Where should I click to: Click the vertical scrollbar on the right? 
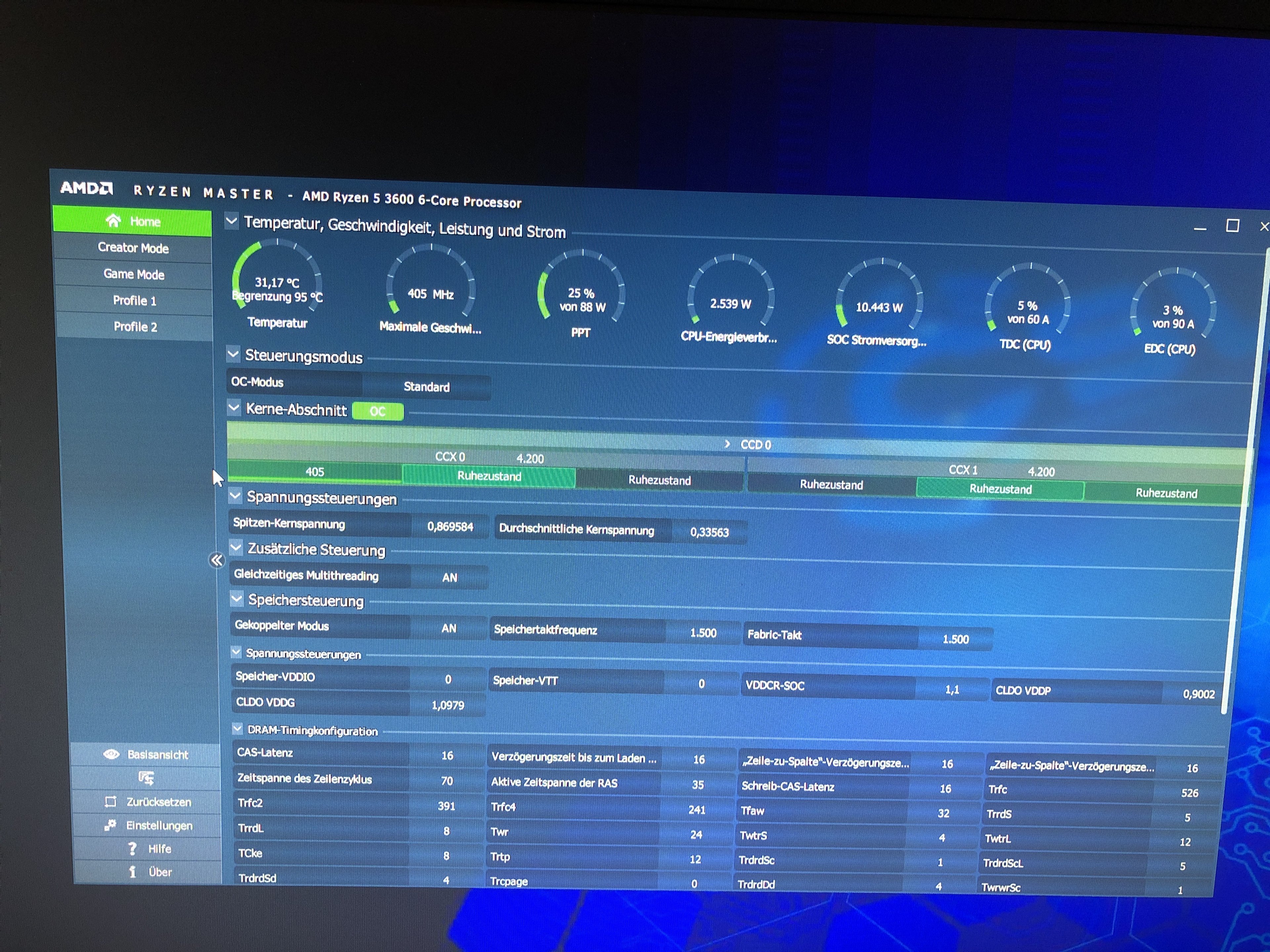pyautogui.click(x=1246, y=488)
